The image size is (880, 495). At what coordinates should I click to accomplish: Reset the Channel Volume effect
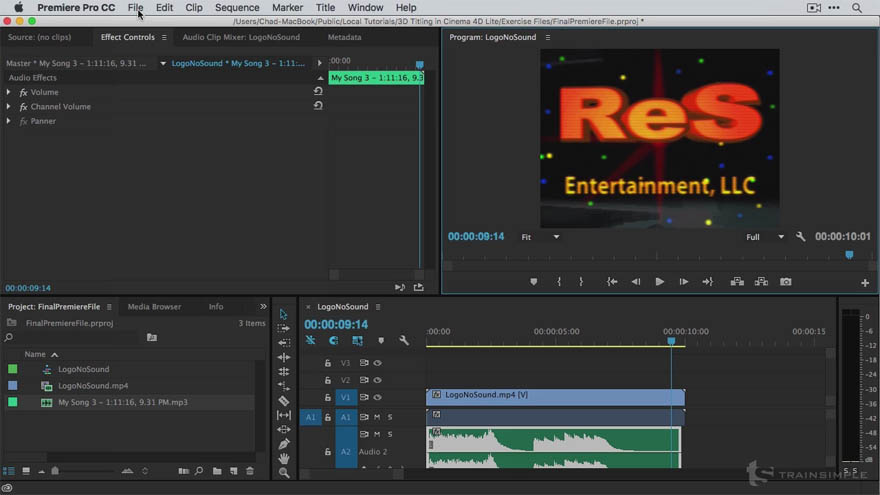(x=318, y=106)
